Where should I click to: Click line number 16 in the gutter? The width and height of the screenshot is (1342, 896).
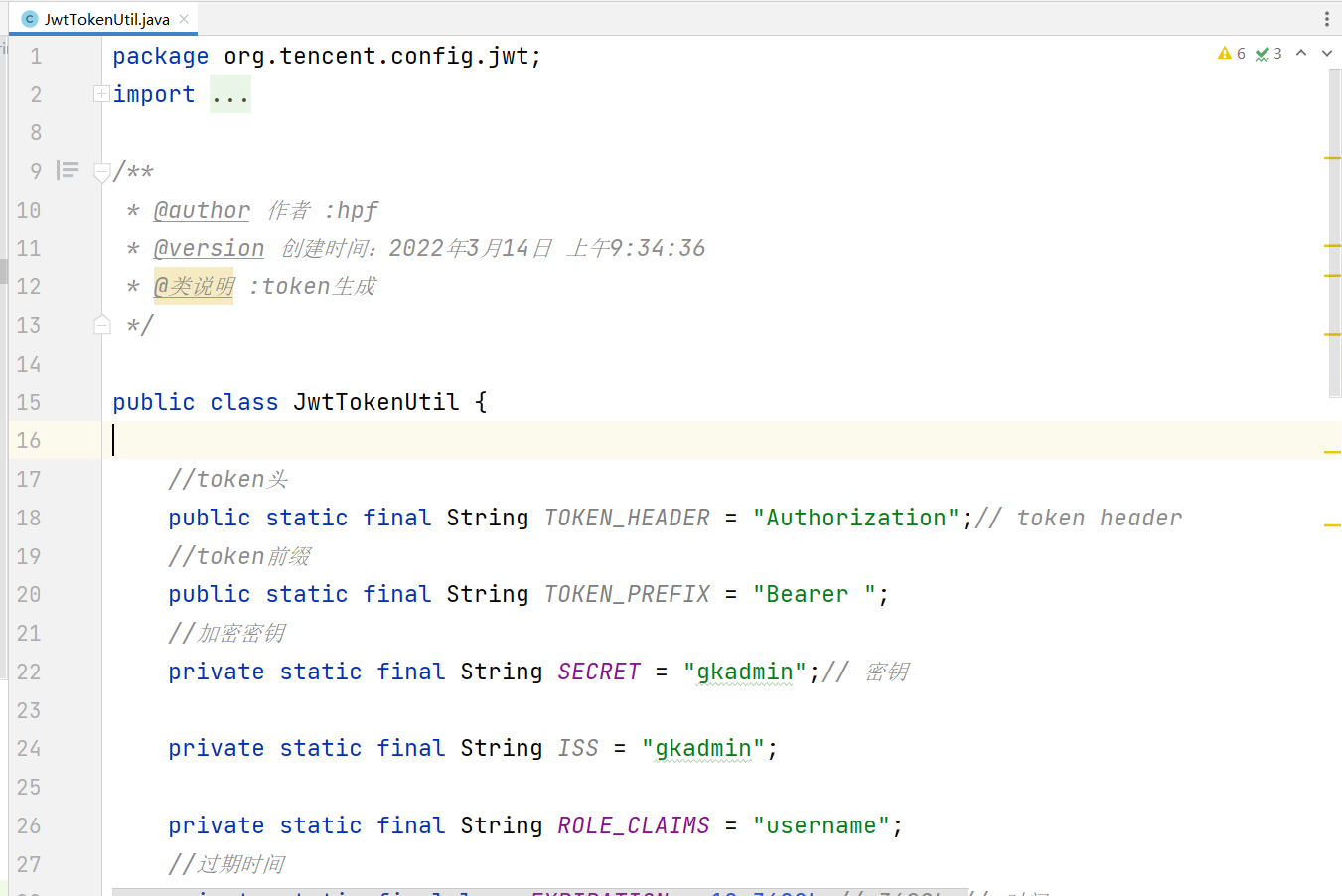pos(29,440)
